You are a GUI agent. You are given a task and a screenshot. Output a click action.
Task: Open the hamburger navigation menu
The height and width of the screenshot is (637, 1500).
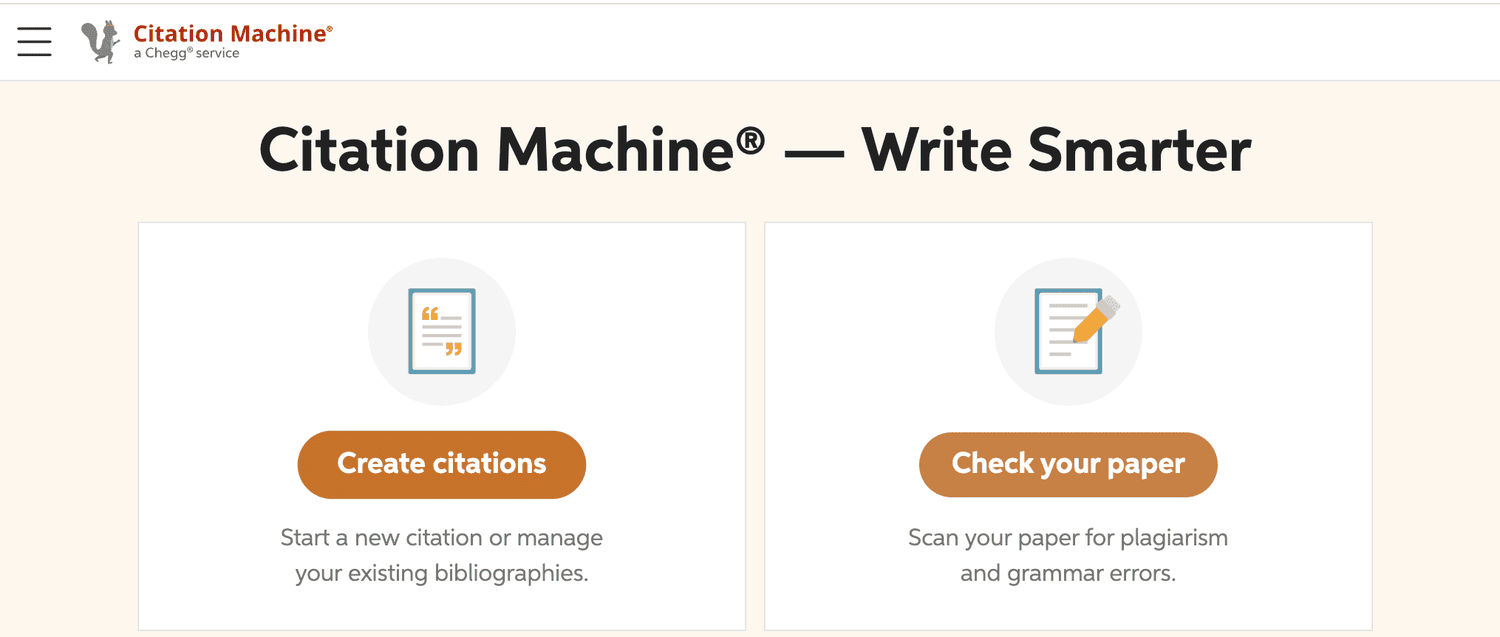[x=34, y=41]
